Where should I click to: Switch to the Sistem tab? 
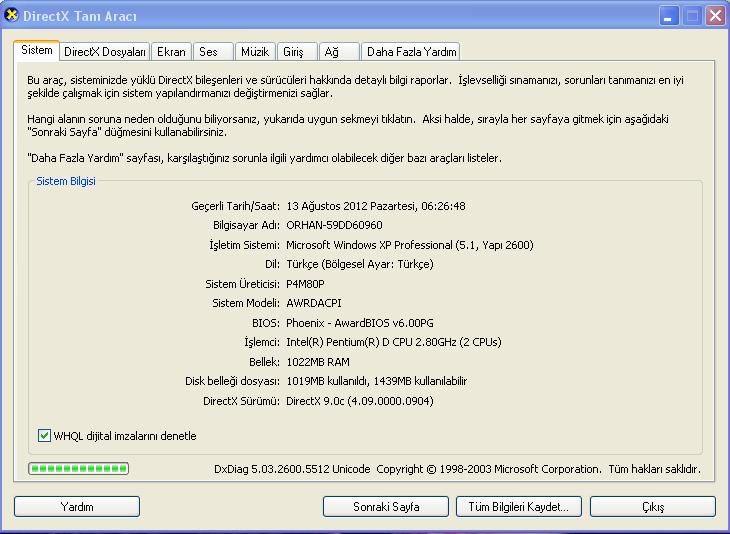(36, 50)
